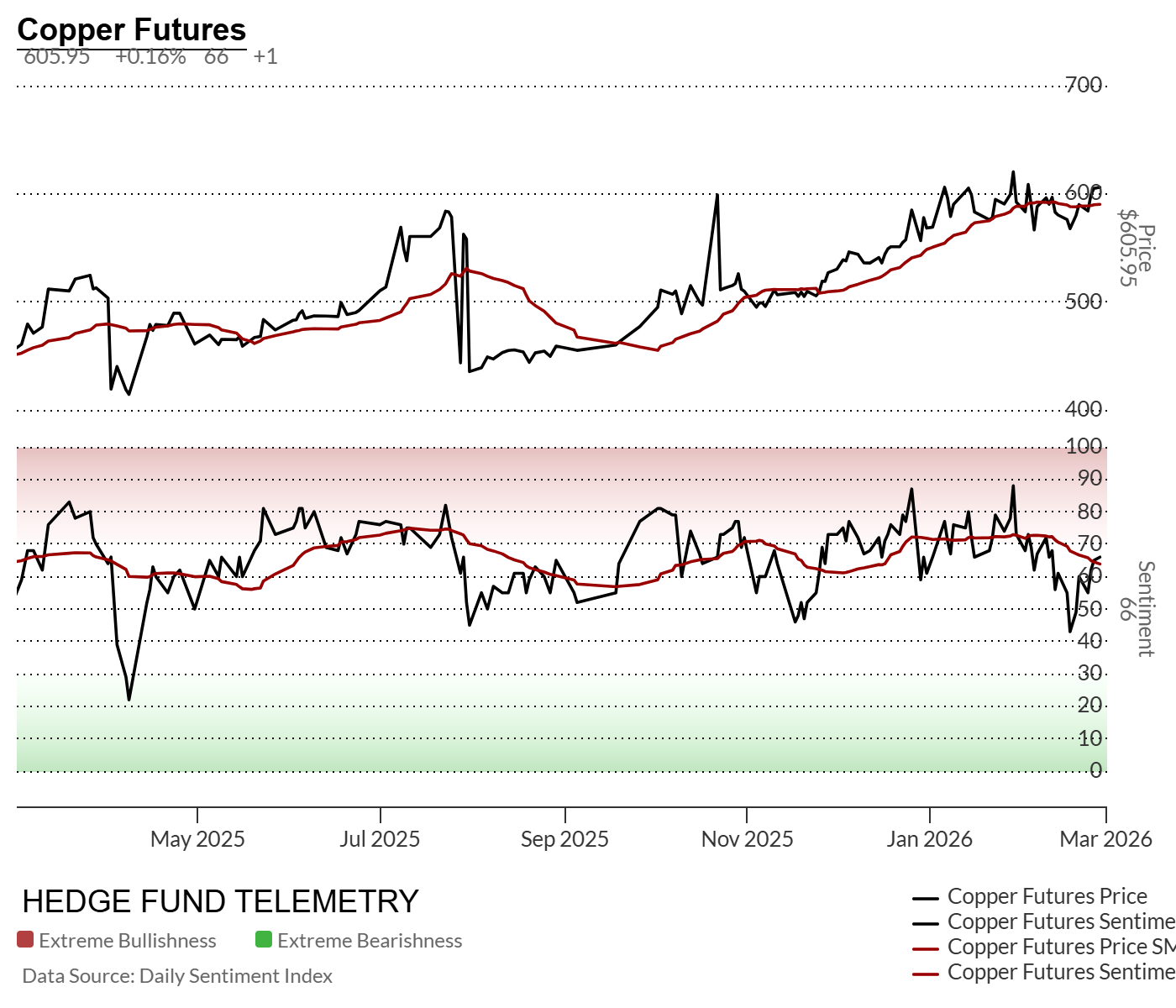Select the Mar 2026 x-axis label
This screenshot has height=1008, width=1176.
tap(1105, 838)
